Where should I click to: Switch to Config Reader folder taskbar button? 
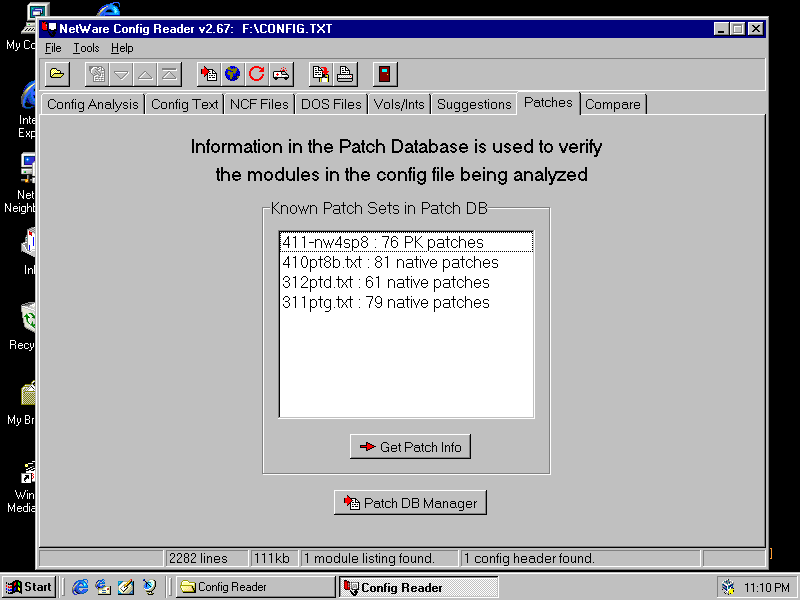pyautogui.click(x=255, y=587)
